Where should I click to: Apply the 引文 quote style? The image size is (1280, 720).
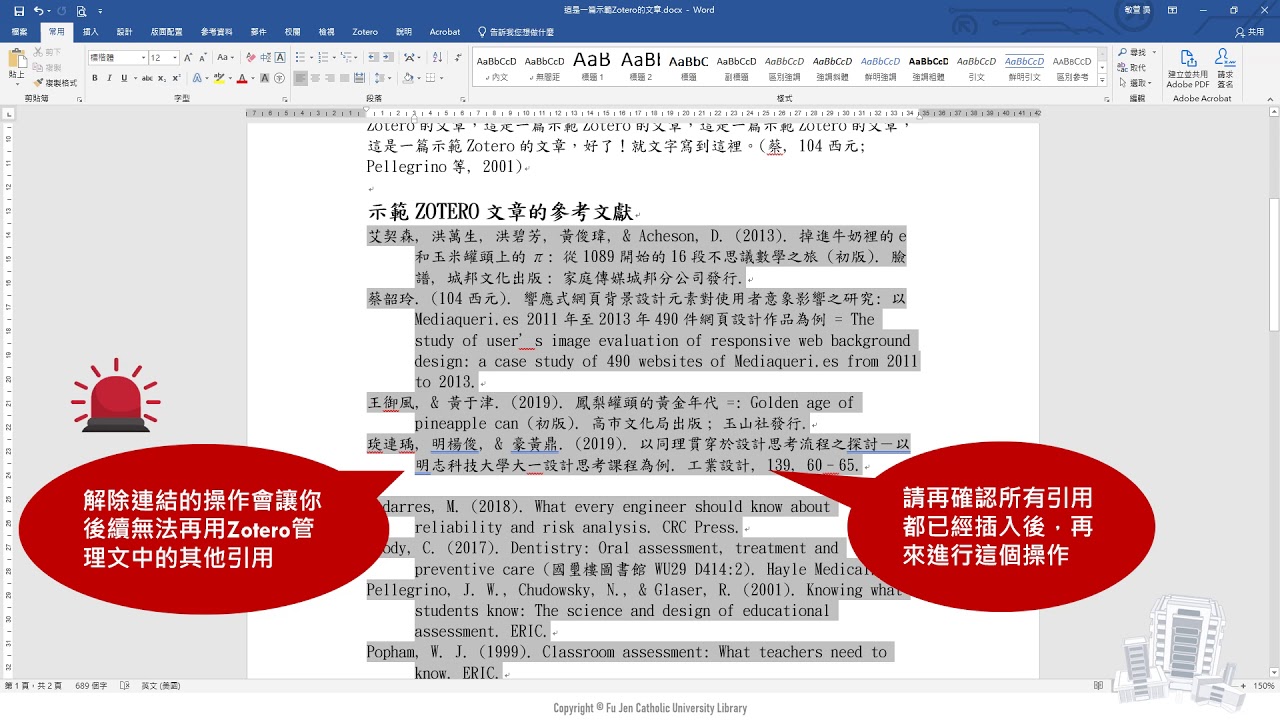[x=976, y=67]
